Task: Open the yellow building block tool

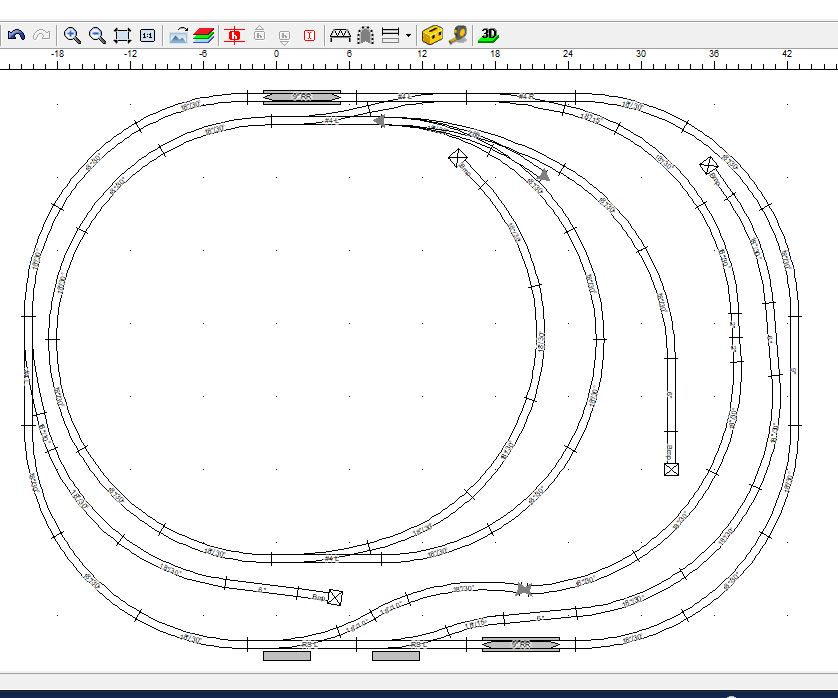Action: (432, 35)
